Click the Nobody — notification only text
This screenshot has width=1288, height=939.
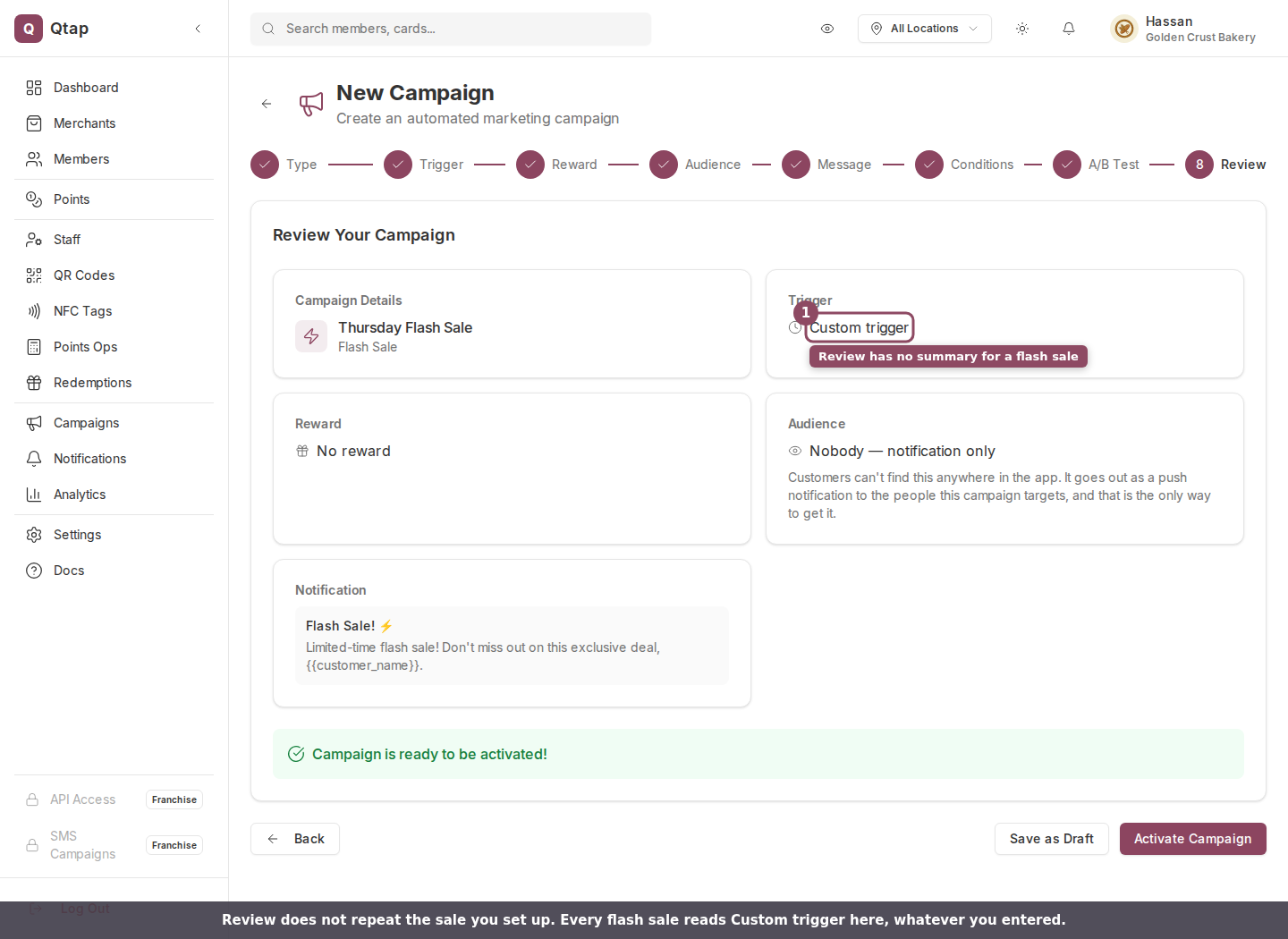pos(902,451)
